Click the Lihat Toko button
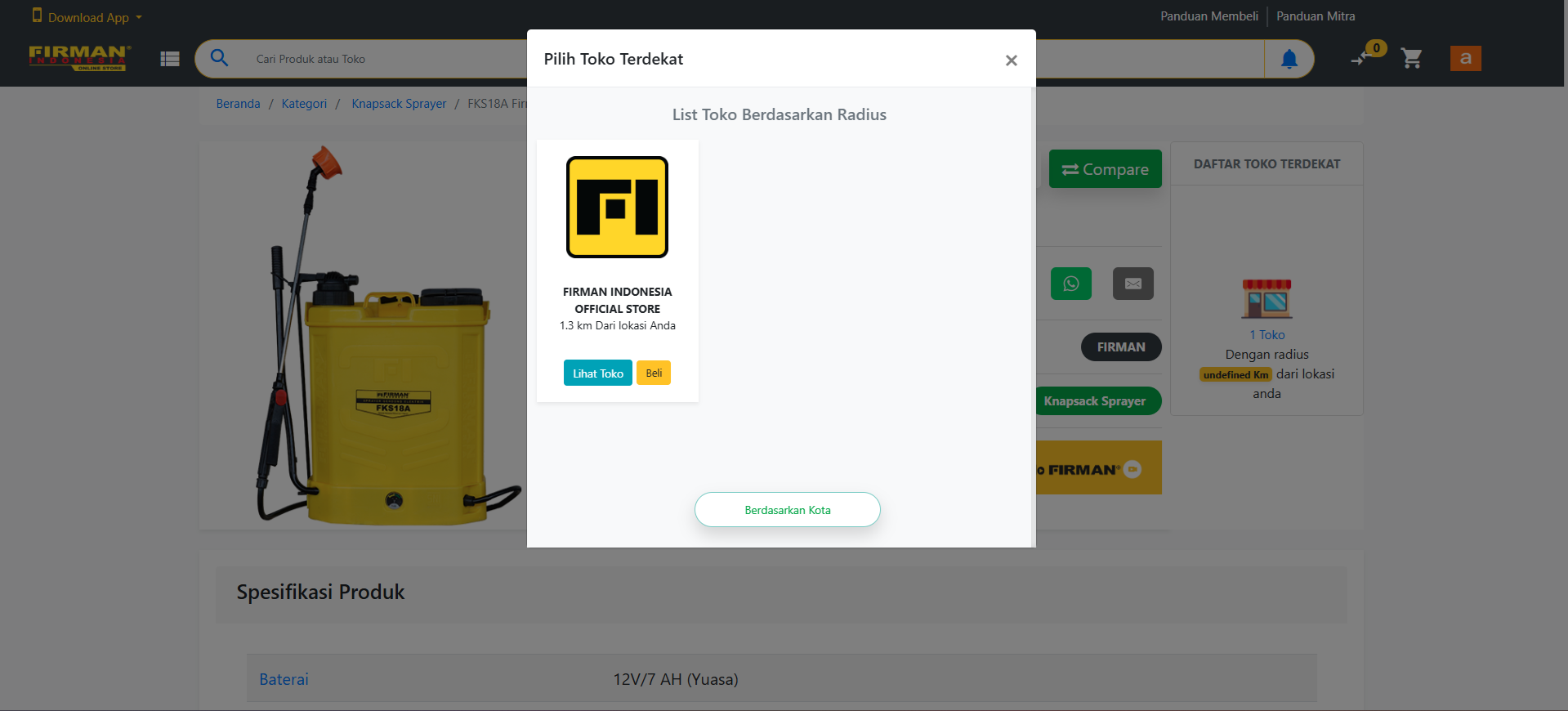Image resolution: width=1568 pixels, height=711 pixels. 597,373
